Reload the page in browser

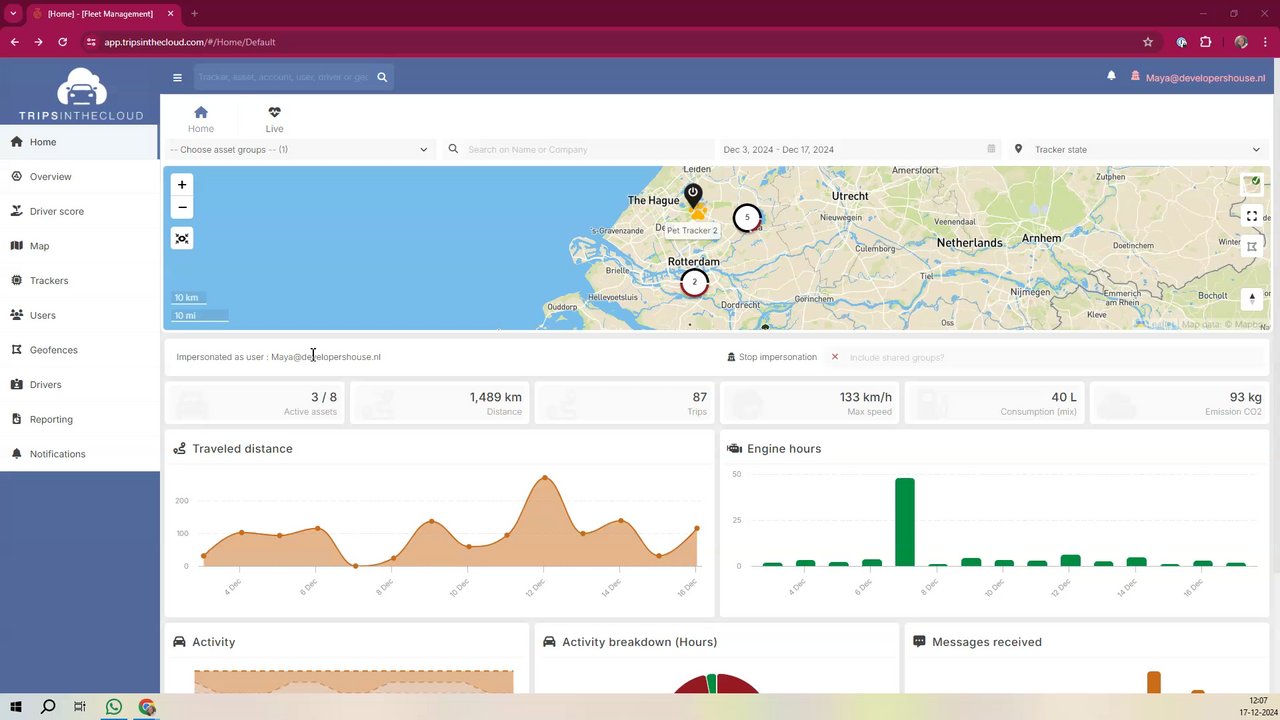tap(62, 42)
